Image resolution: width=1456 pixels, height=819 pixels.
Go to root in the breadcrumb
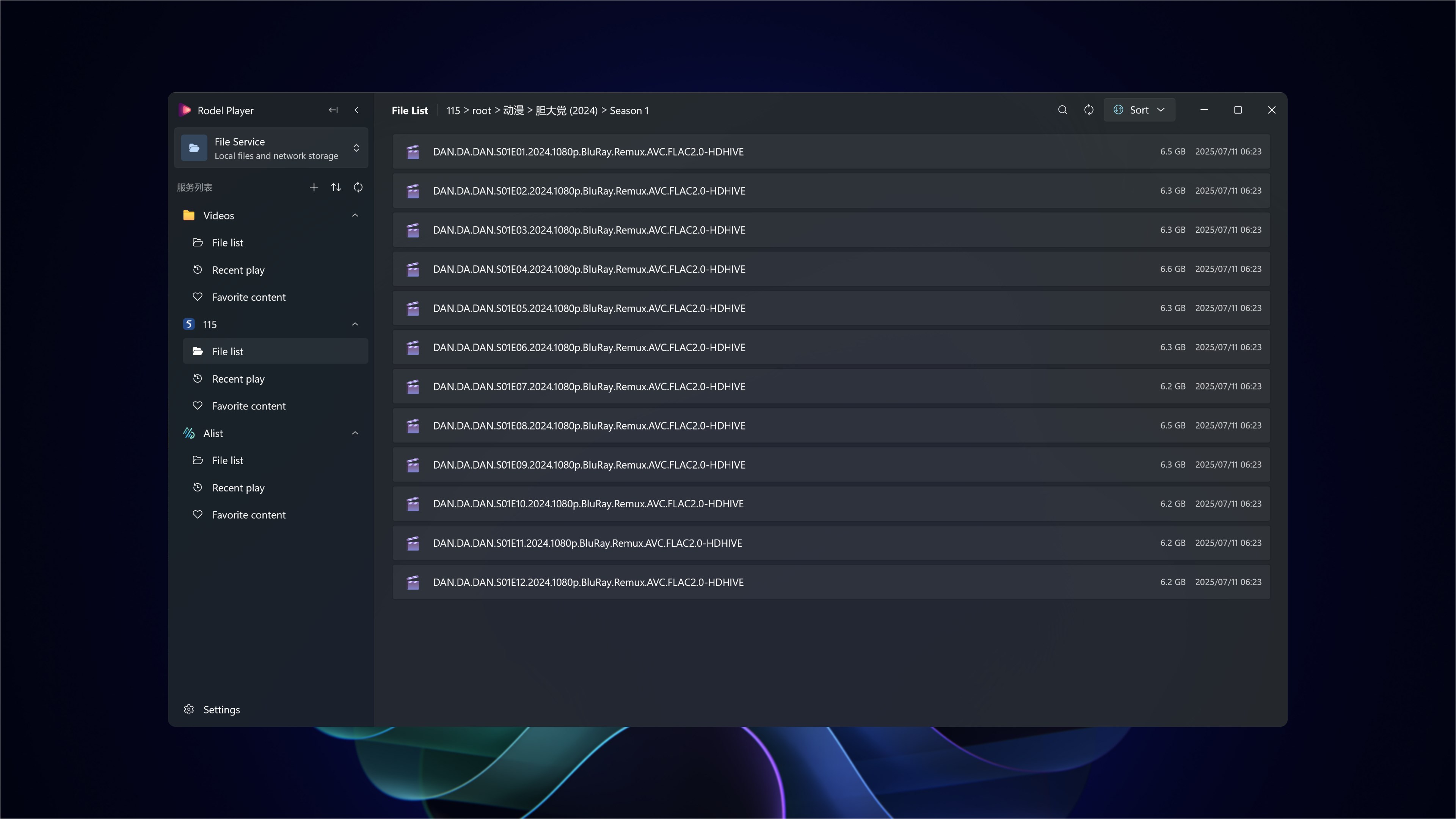482,111
